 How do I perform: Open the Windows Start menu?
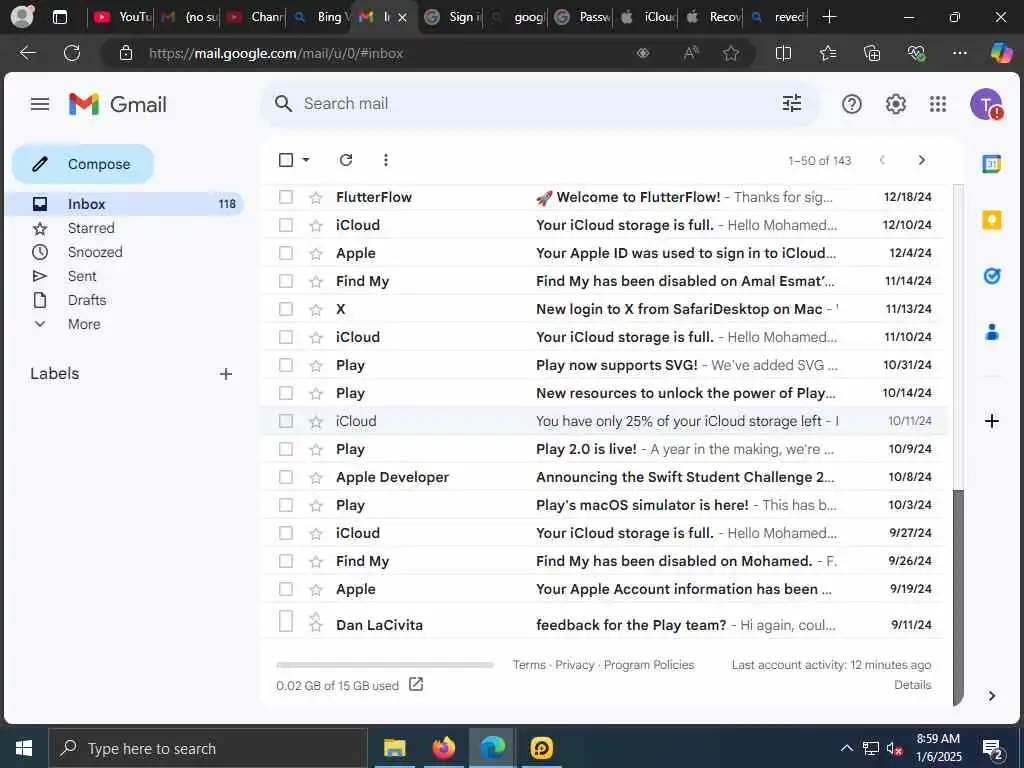click(24, 748)
